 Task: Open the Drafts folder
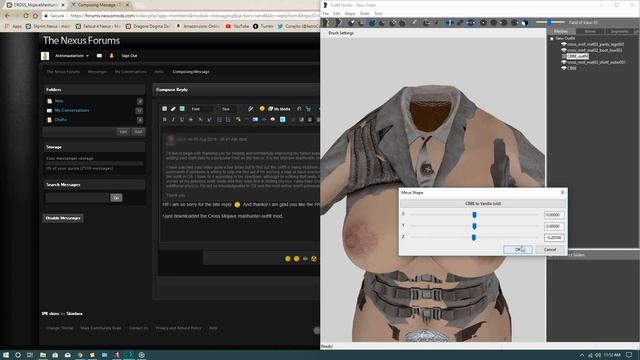coord(61,120)
